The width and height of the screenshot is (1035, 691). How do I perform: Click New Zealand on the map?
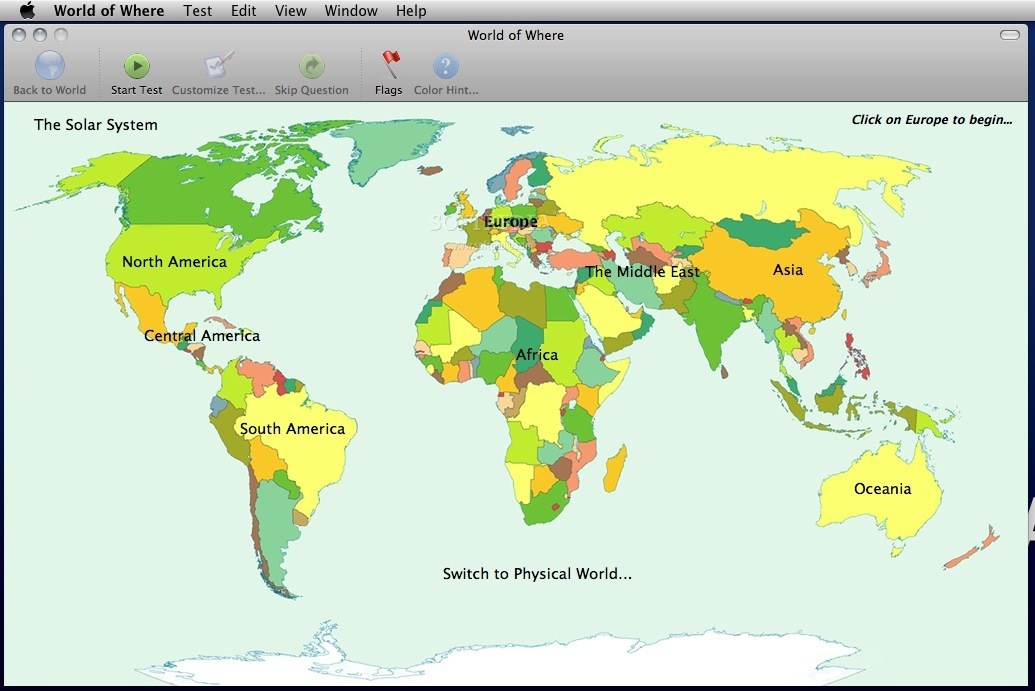[972, 550]
